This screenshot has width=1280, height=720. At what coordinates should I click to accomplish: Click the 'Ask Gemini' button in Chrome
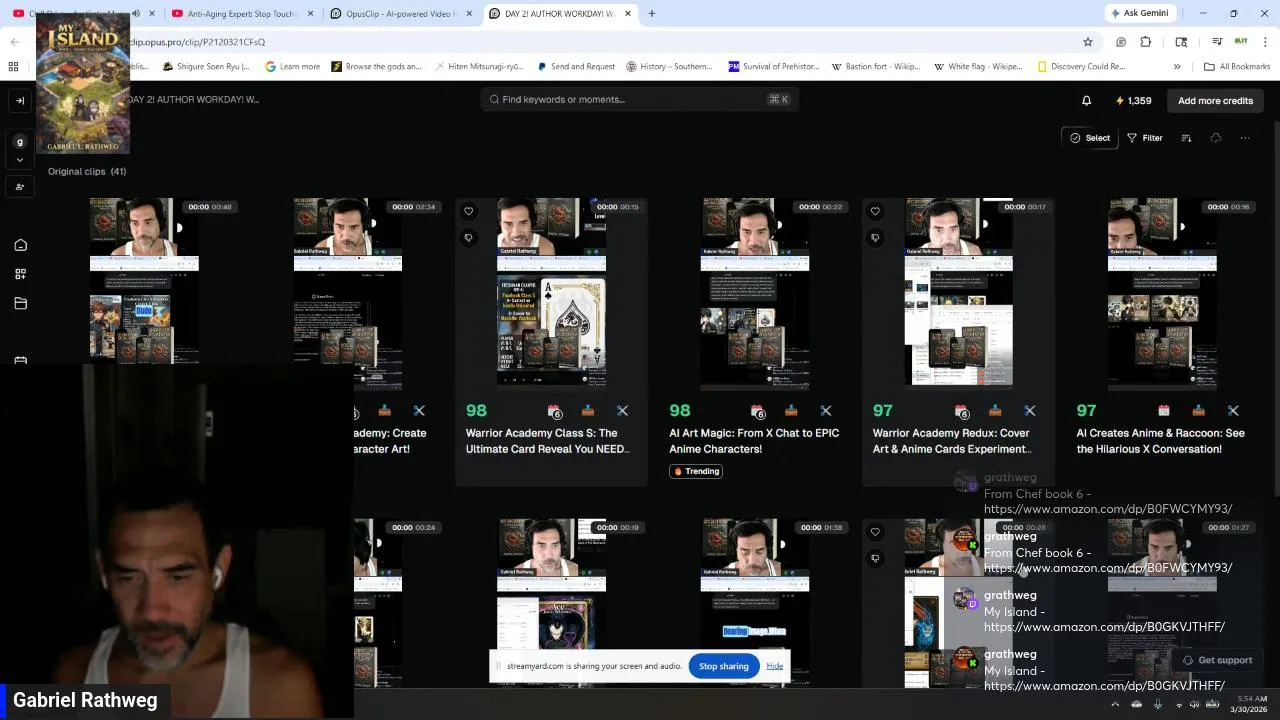[1138, 13]
